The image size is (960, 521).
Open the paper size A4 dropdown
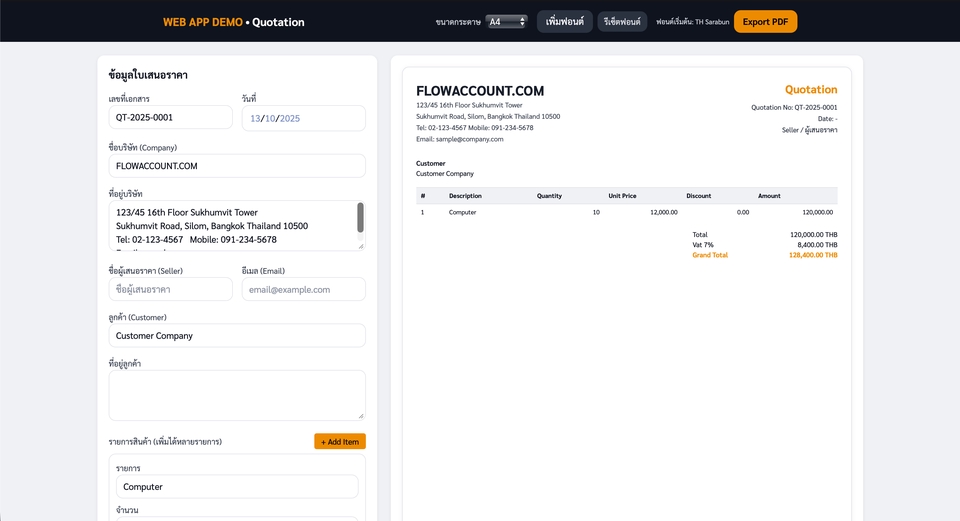point(506,22)
